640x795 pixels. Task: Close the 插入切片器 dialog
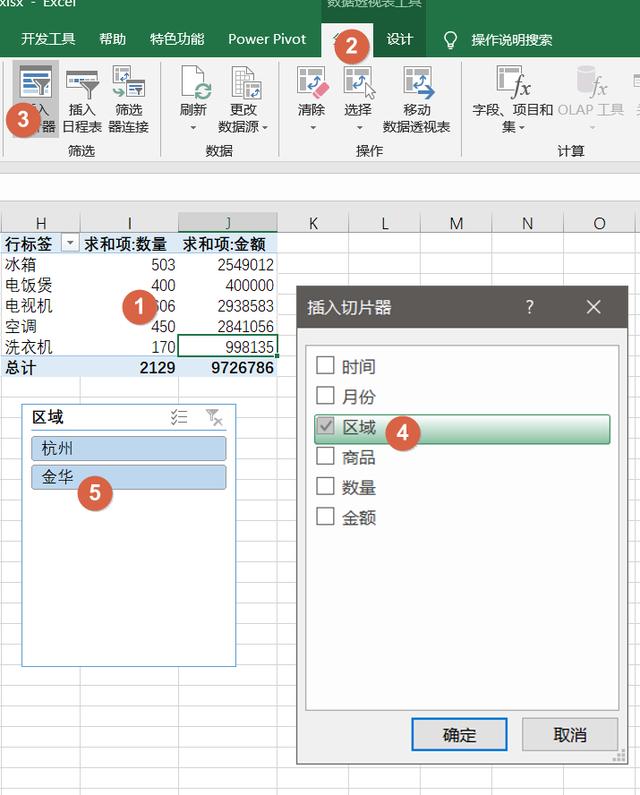(593, 307)
